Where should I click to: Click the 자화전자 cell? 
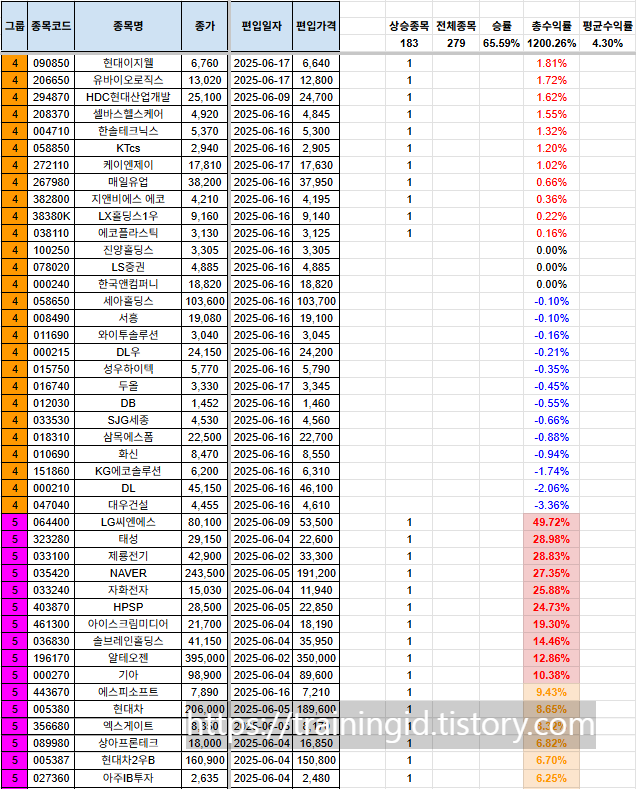(x=128, y=591)
